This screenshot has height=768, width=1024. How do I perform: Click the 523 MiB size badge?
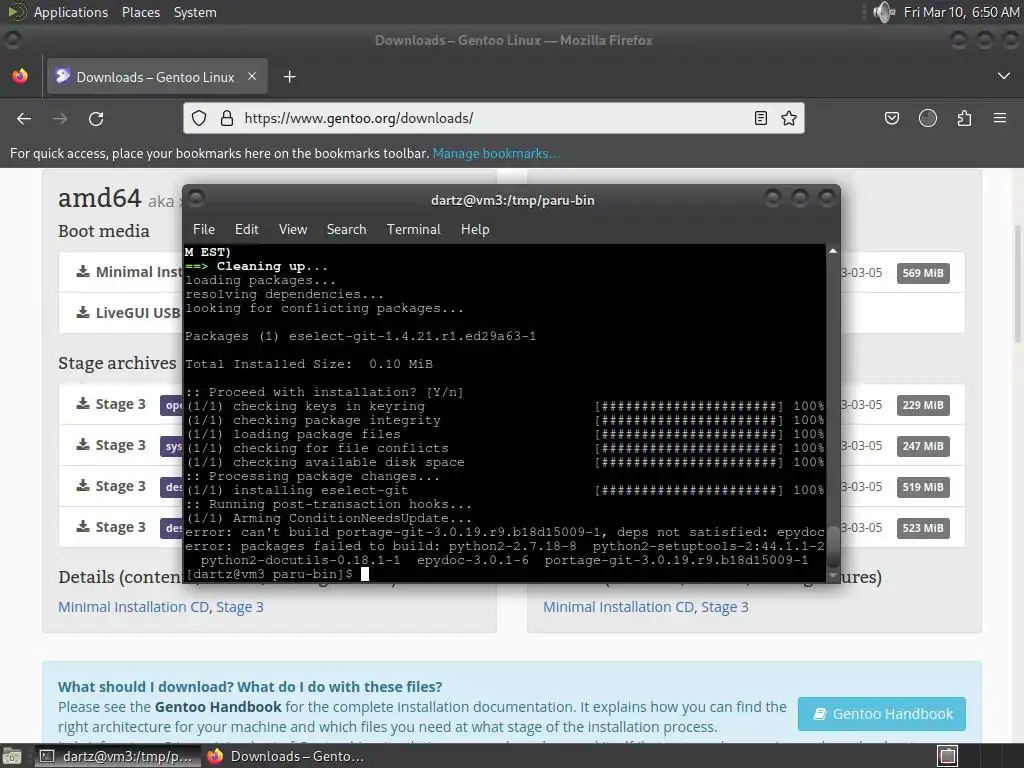coord(923,528)
